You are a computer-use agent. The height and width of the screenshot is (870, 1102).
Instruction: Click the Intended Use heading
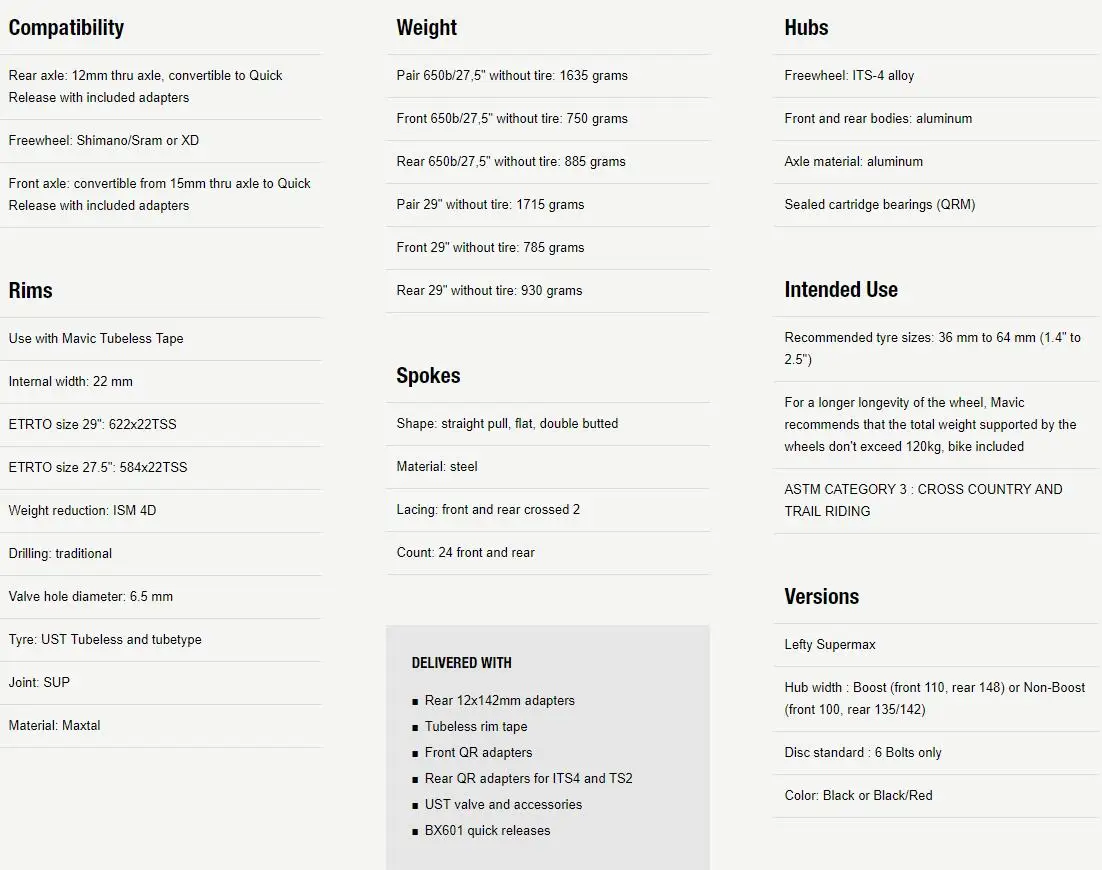tap(841, 290)
